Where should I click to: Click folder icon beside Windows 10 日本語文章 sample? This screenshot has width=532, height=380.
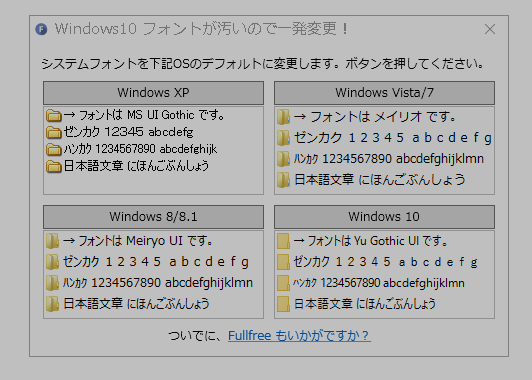click(x=283, y=304)
